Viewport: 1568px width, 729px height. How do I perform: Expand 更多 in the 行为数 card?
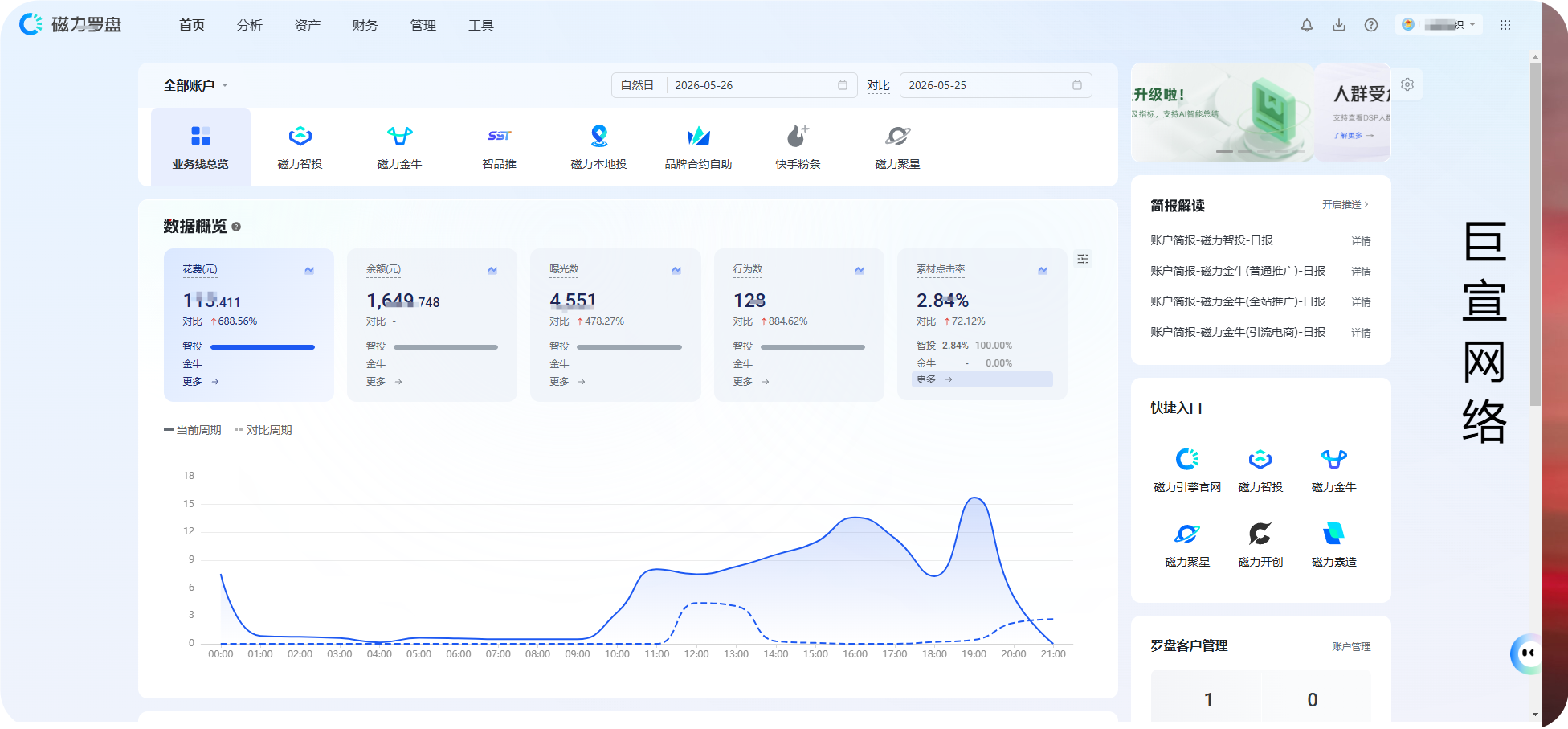(x=751, y=382)
